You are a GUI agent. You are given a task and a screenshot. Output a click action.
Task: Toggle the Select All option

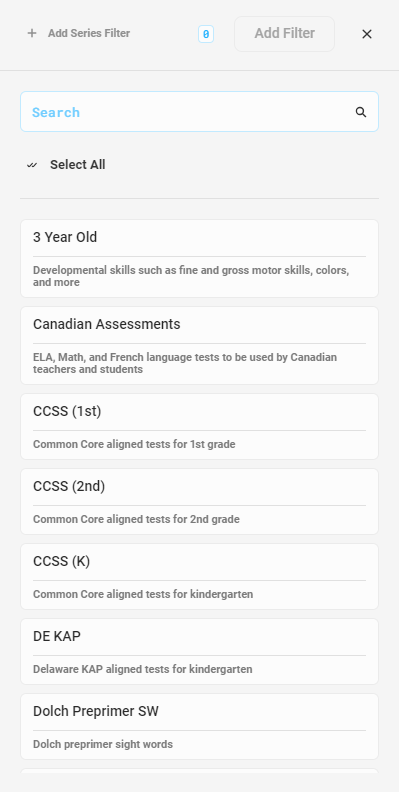pos(66,165)
